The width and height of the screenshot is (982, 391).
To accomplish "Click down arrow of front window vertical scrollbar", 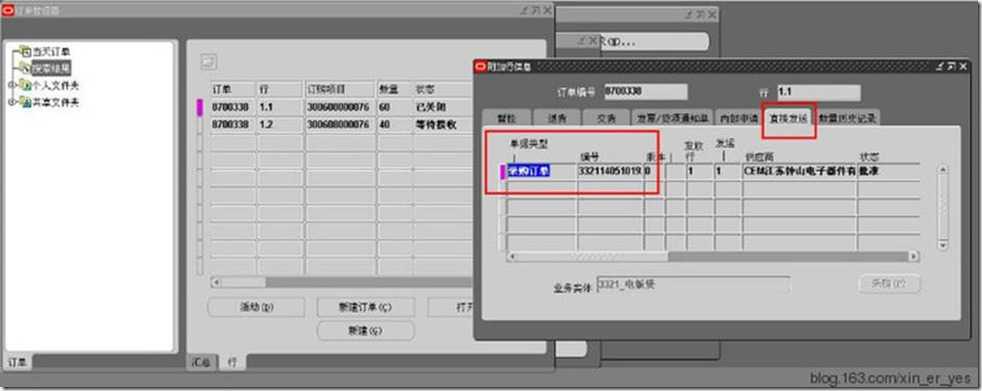I will pos(943,246).
